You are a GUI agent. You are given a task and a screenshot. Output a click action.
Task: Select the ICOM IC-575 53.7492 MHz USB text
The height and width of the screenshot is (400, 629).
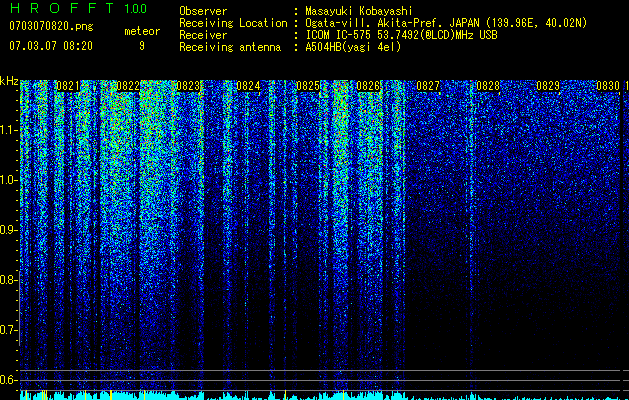401,35
